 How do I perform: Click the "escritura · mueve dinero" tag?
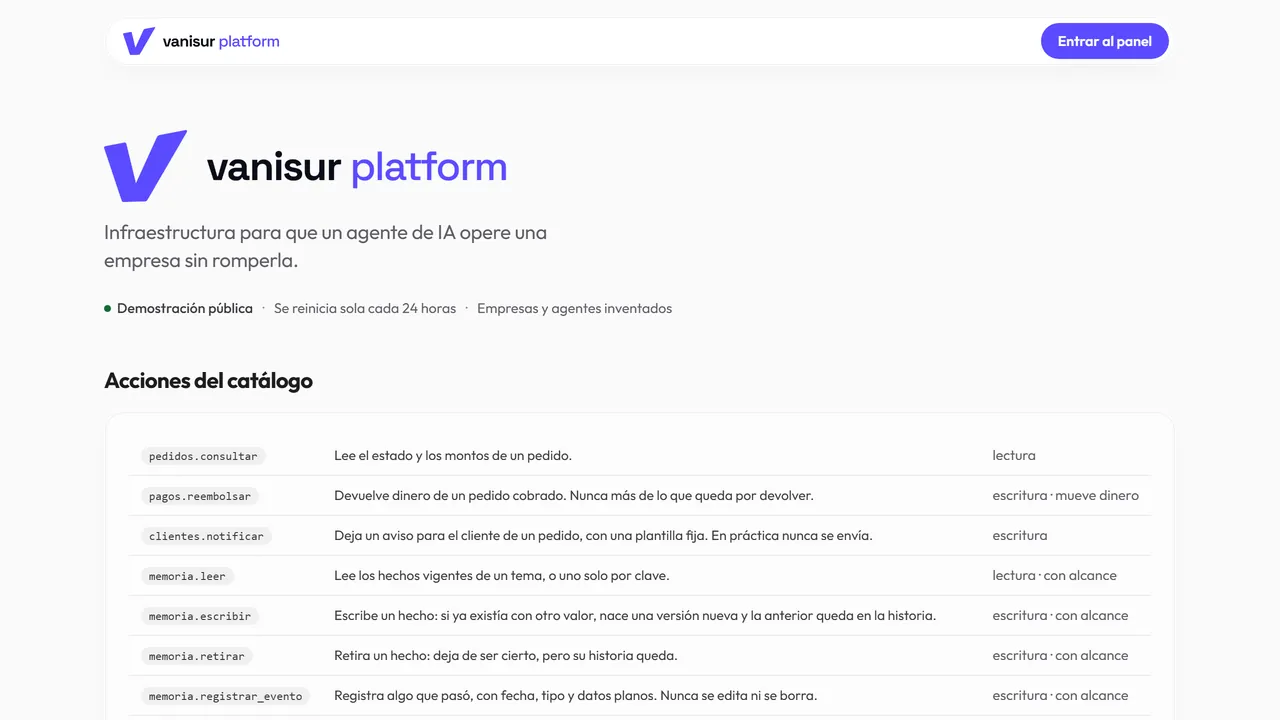point(1066,496)
